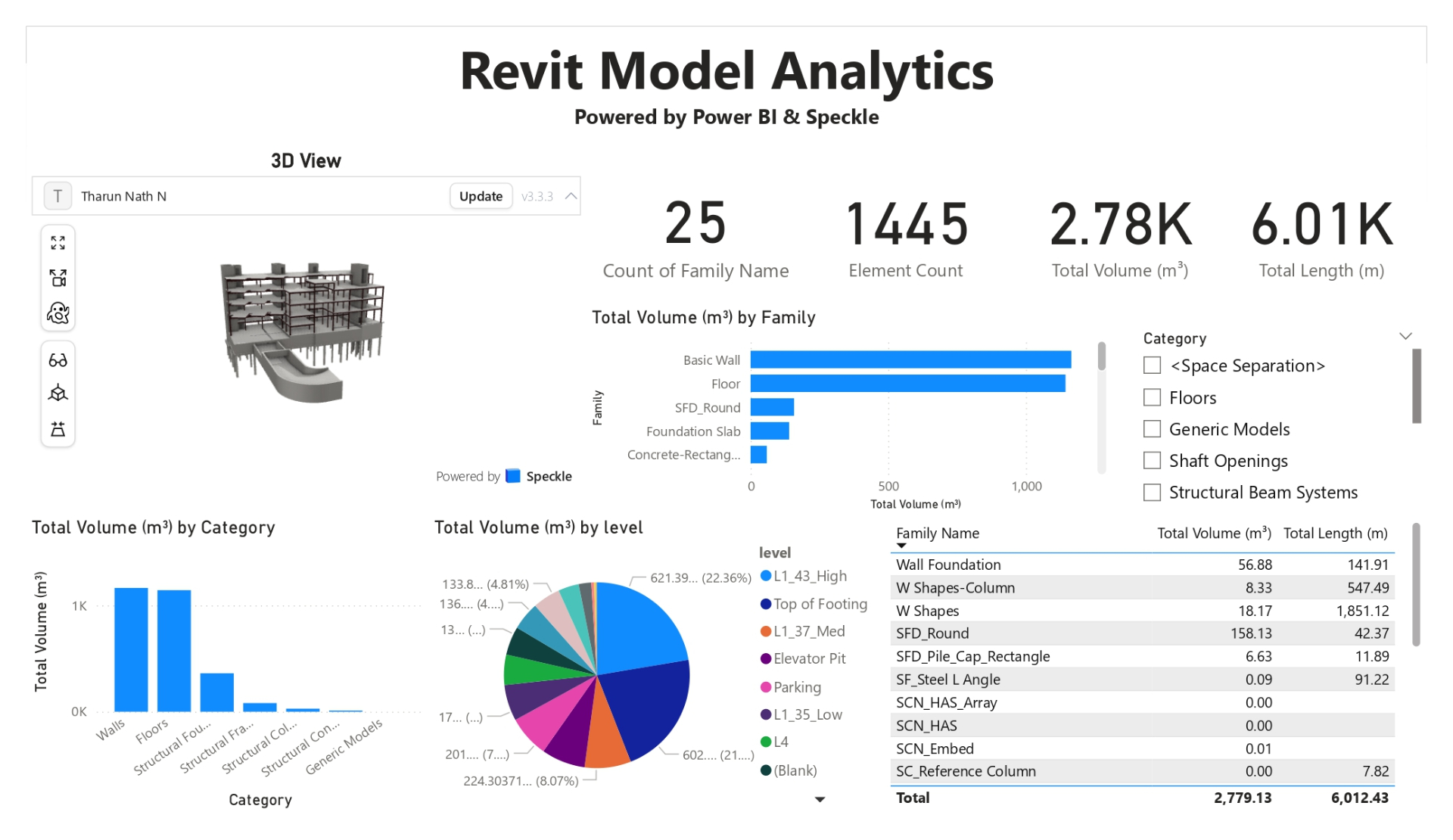The height and width of the screenshot is (840, 1453).
Task: Select the Wall Foundation table row
Action: pyautogui.click(x=1142, y=565)
